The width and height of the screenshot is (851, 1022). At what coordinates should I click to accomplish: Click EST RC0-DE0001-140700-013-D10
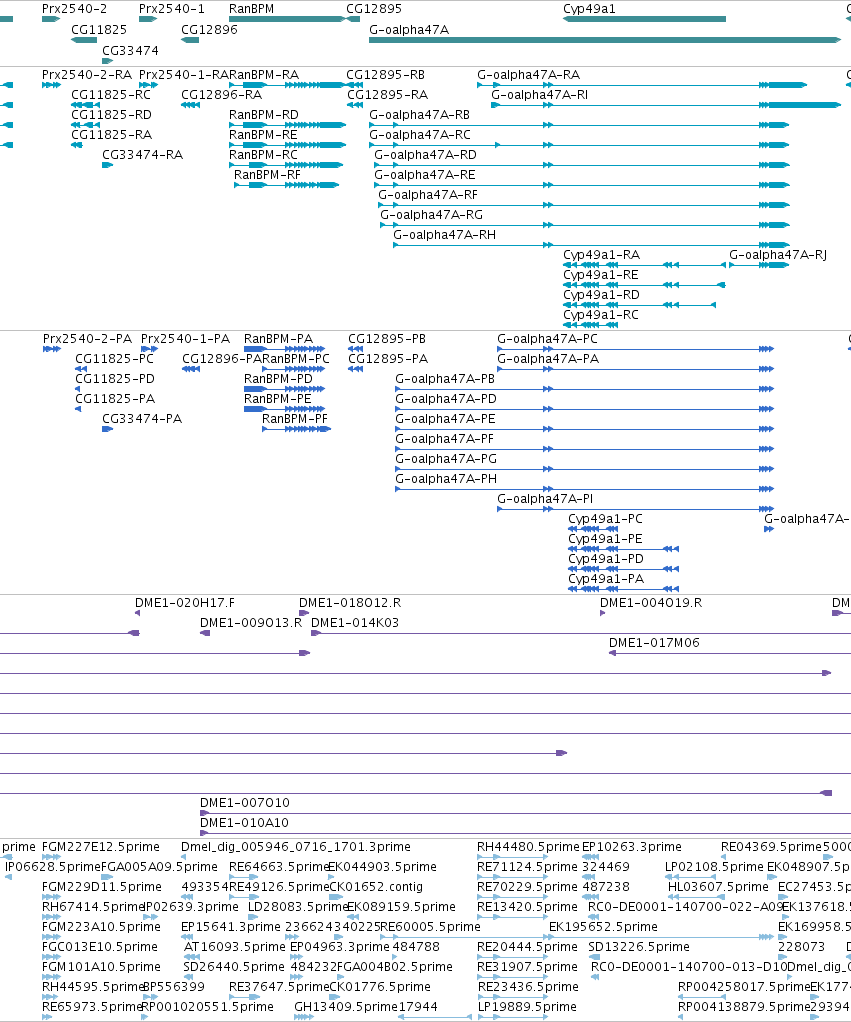(x=689, y=967)
